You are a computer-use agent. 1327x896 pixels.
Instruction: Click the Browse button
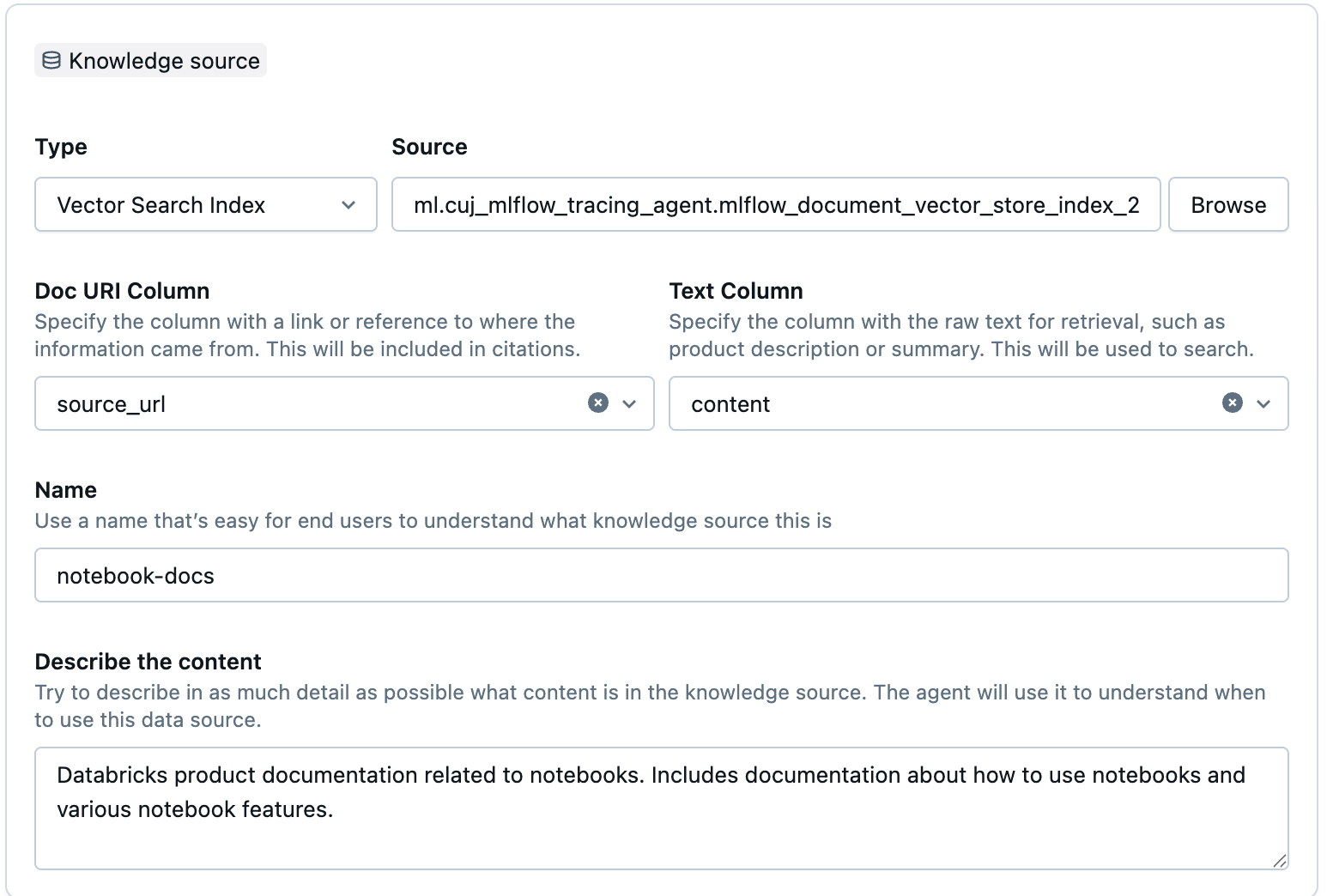1227,204
